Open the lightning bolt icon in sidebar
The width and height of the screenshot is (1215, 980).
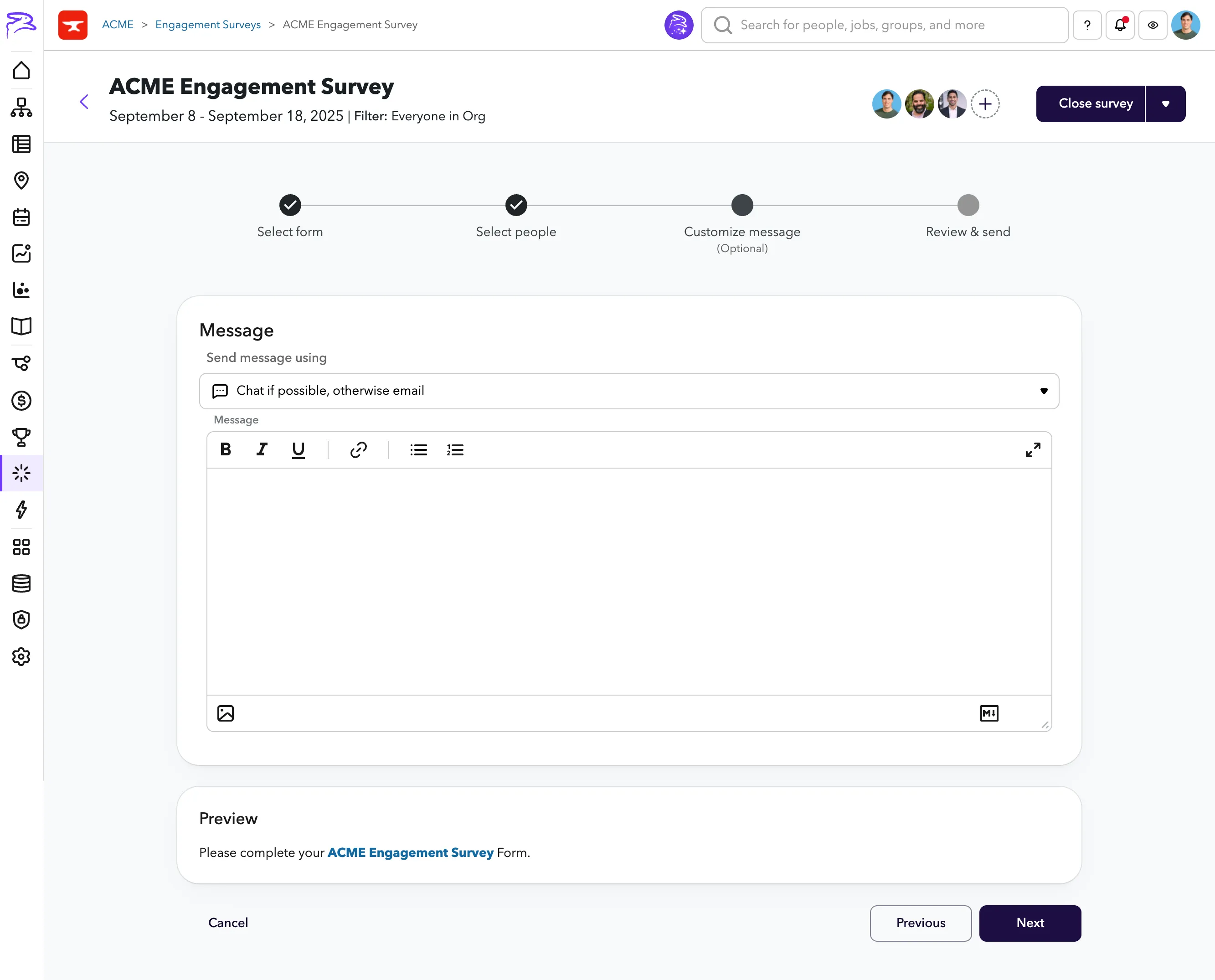pos(21,510)
